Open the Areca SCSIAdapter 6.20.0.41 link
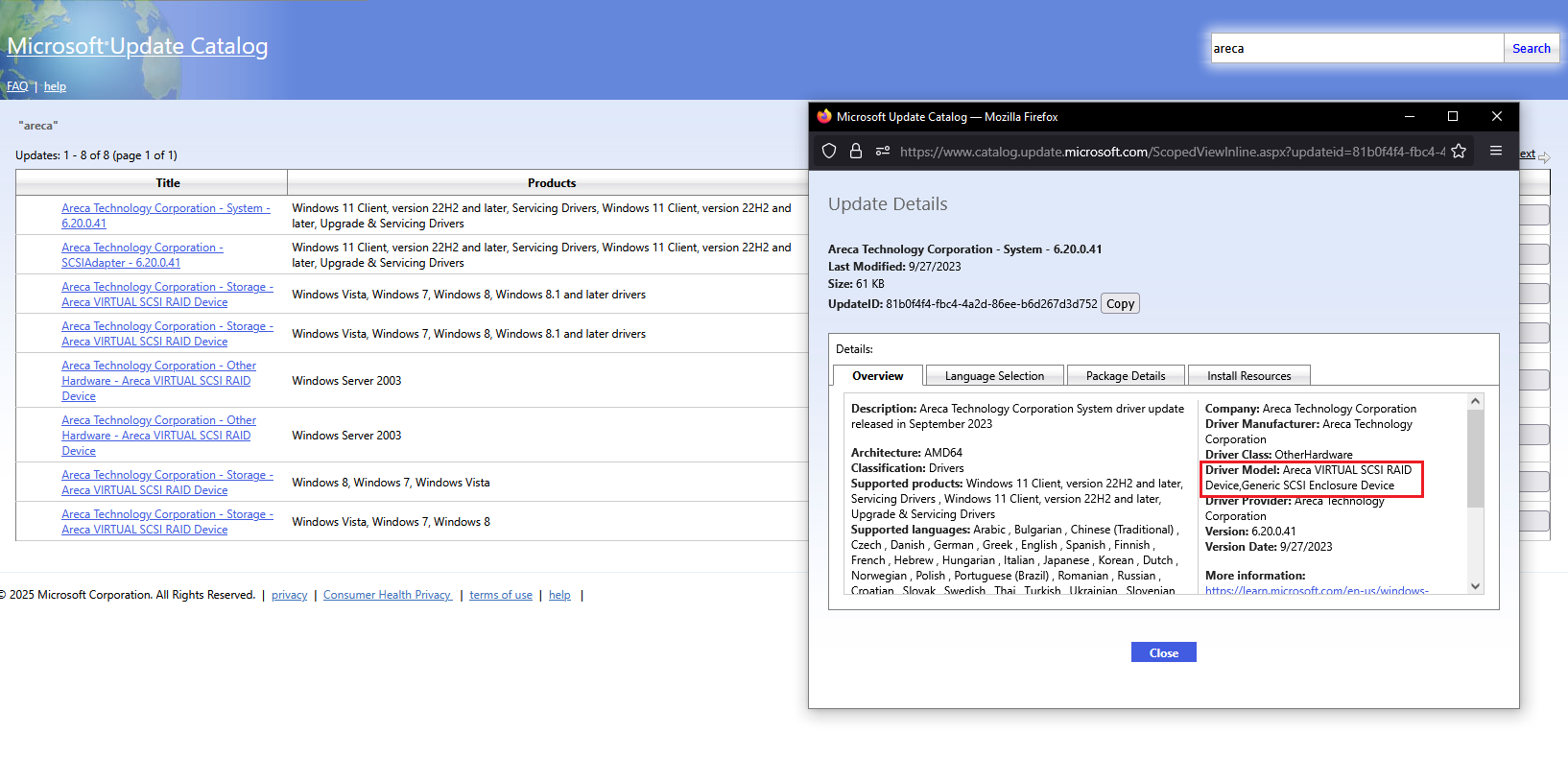The height and width of the screenshot is (781, 1568). pos(142,255)
